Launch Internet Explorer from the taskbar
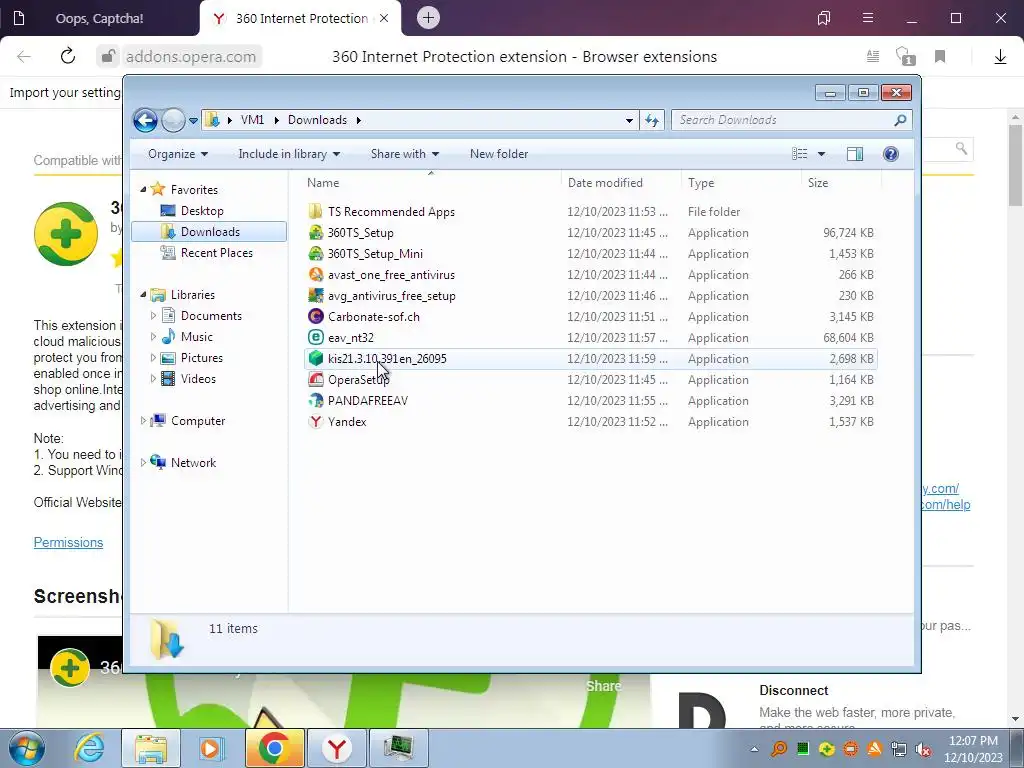This screenshot has width=1024, height=768. (89, 748)
